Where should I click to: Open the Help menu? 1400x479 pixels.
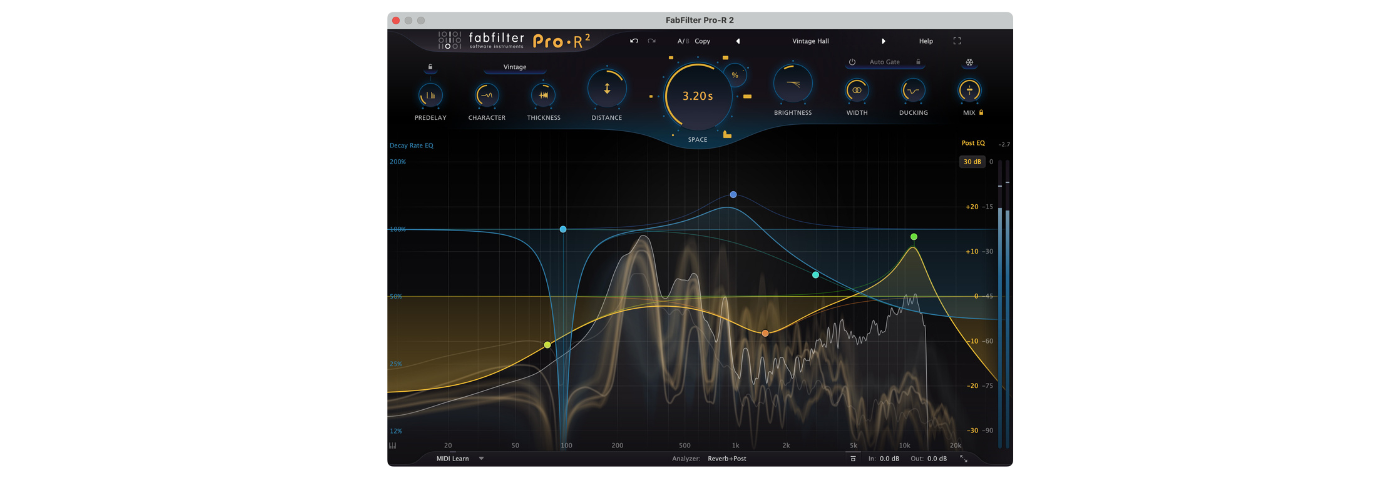[926, 41]
